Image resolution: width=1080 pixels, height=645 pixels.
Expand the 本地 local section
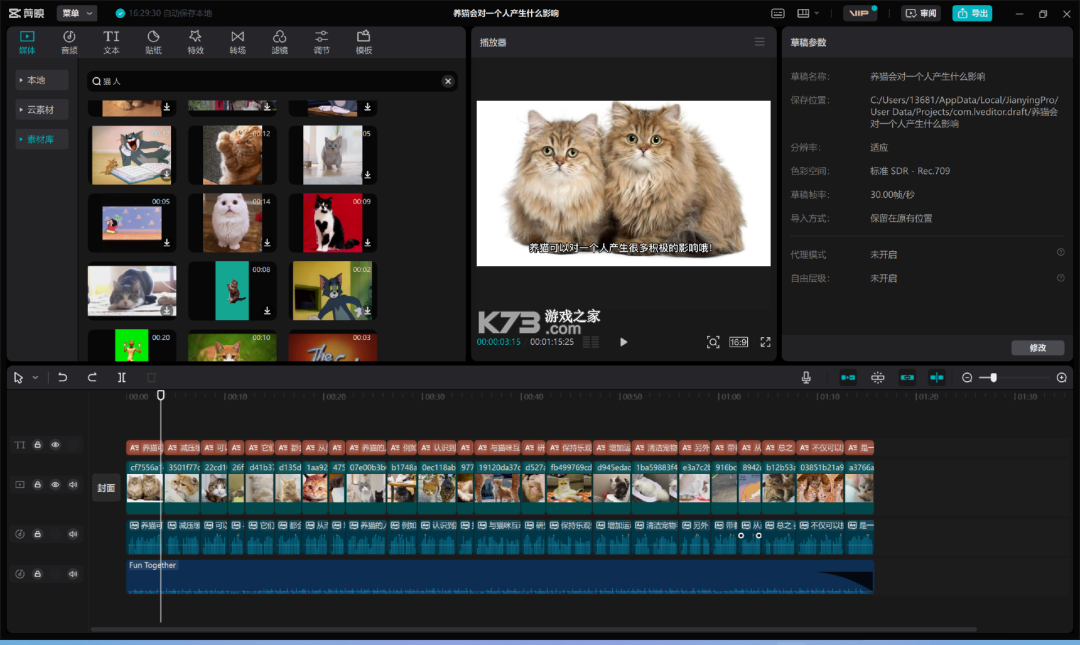click(x=41, y=80)
